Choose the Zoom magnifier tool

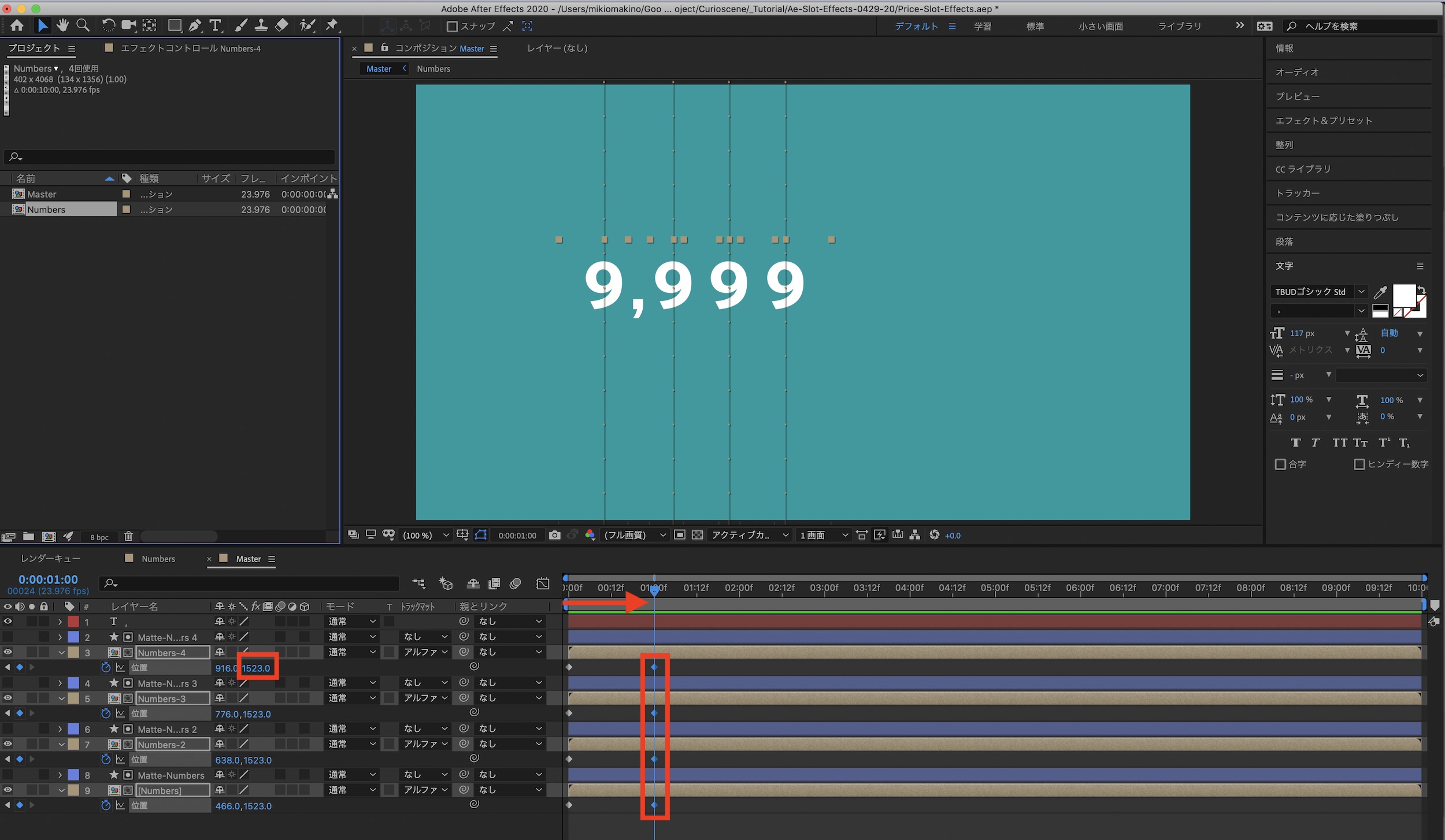point(83,25)
